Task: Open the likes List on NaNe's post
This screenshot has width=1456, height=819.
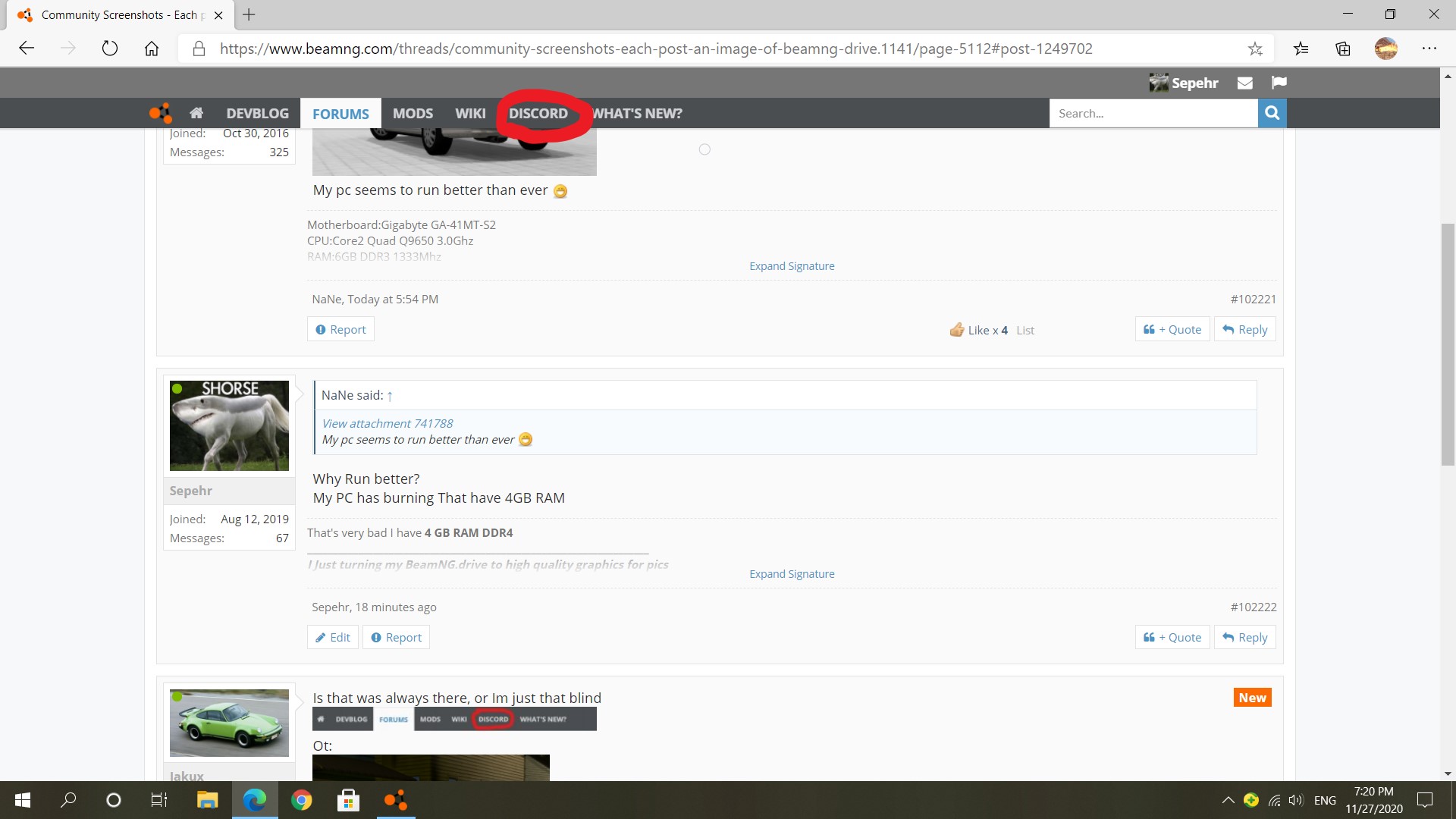Action: click(x=1025, y=330)
